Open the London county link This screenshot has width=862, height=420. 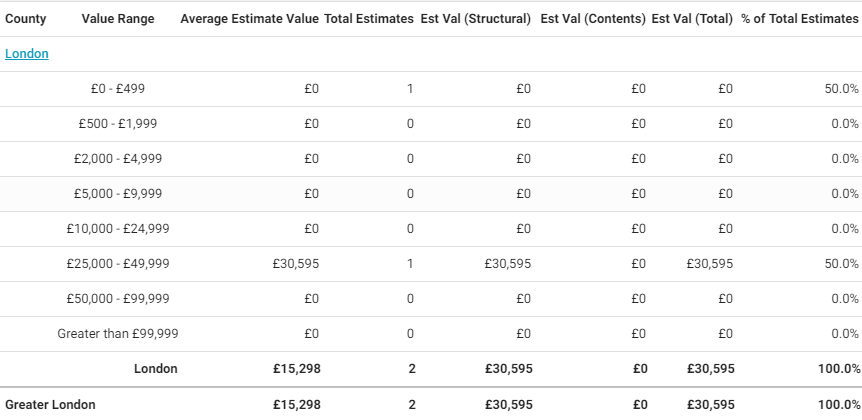point(27,54)
